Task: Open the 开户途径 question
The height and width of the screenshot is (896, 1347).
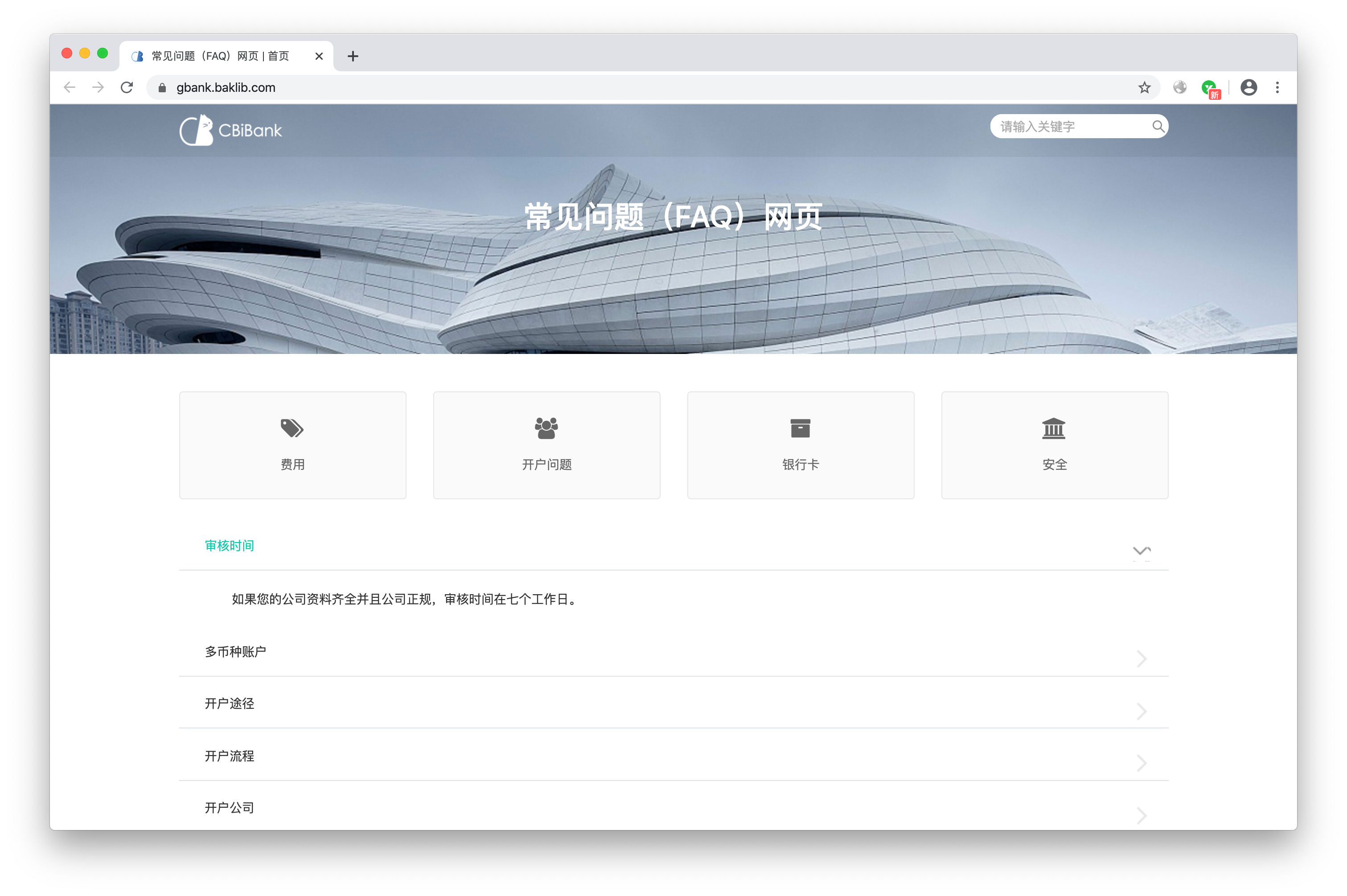Action: 673,704
